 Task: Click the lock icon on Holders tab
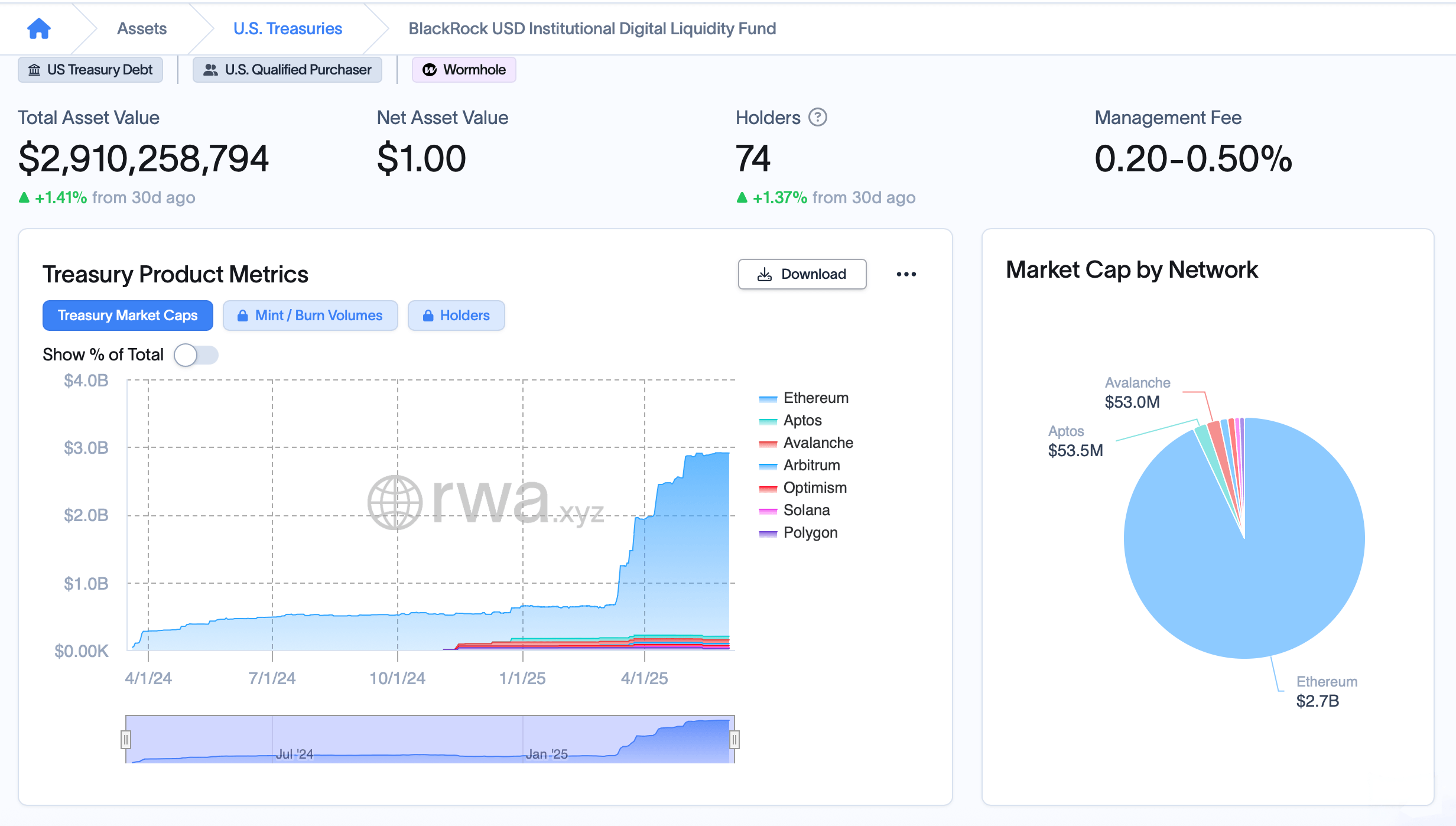428,315
